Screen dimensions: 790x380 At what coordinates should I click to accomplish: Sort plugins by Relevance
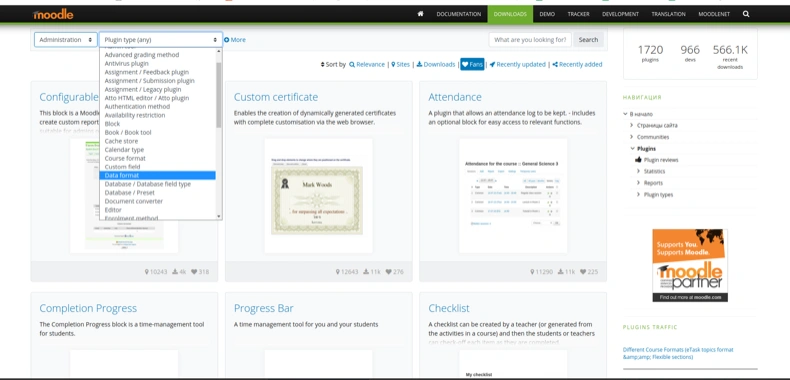click(367, 65)
